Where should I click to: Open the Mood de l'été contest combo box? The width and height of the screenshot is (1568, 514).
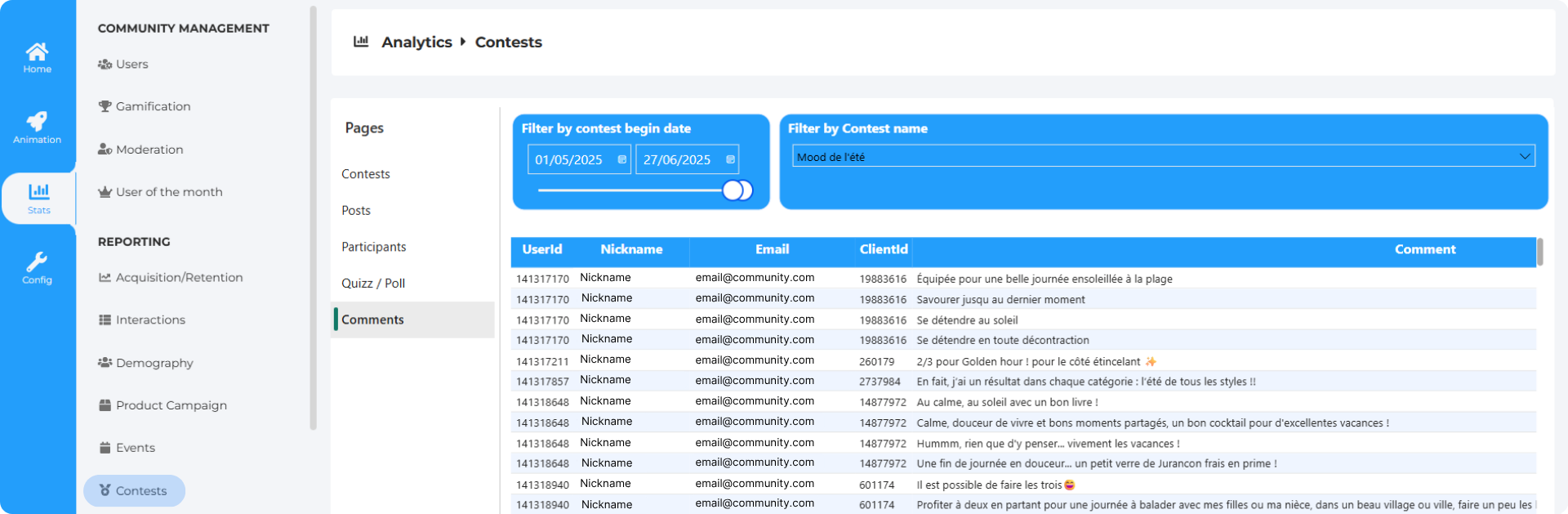tap(1143, 157)
